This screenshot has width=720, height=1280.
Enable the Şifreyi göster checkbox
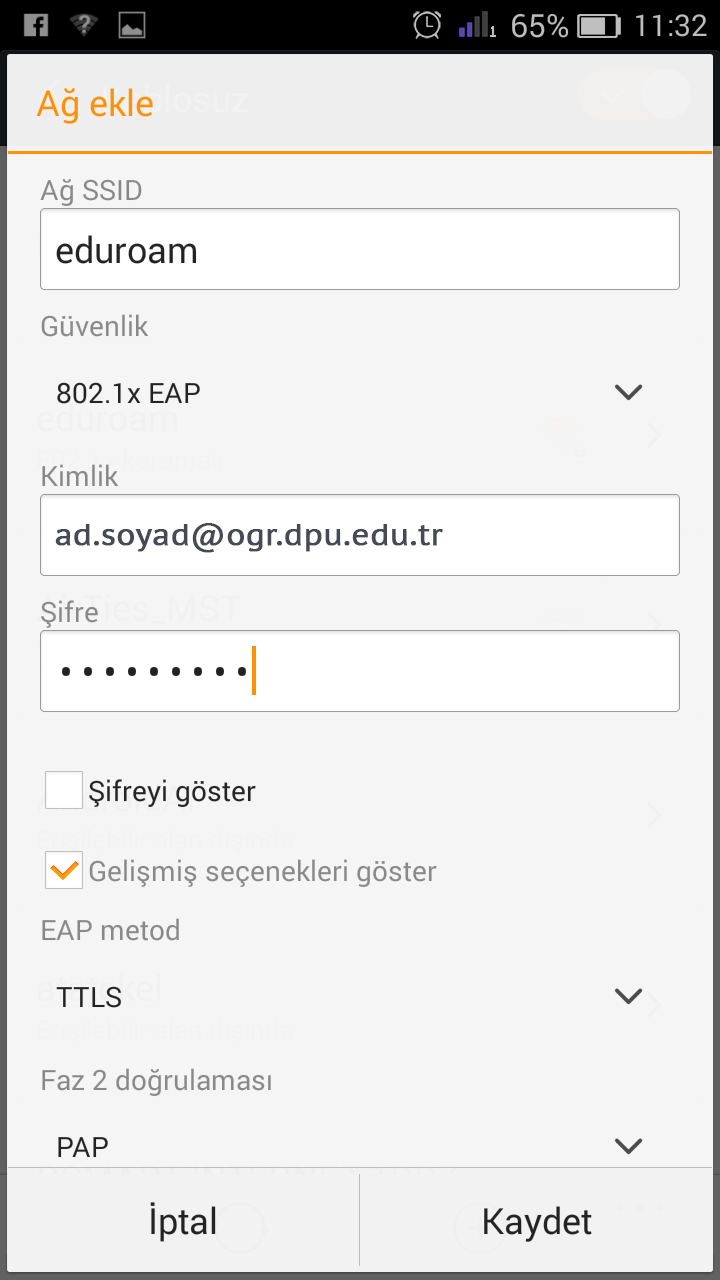click(x=64, y=790)
